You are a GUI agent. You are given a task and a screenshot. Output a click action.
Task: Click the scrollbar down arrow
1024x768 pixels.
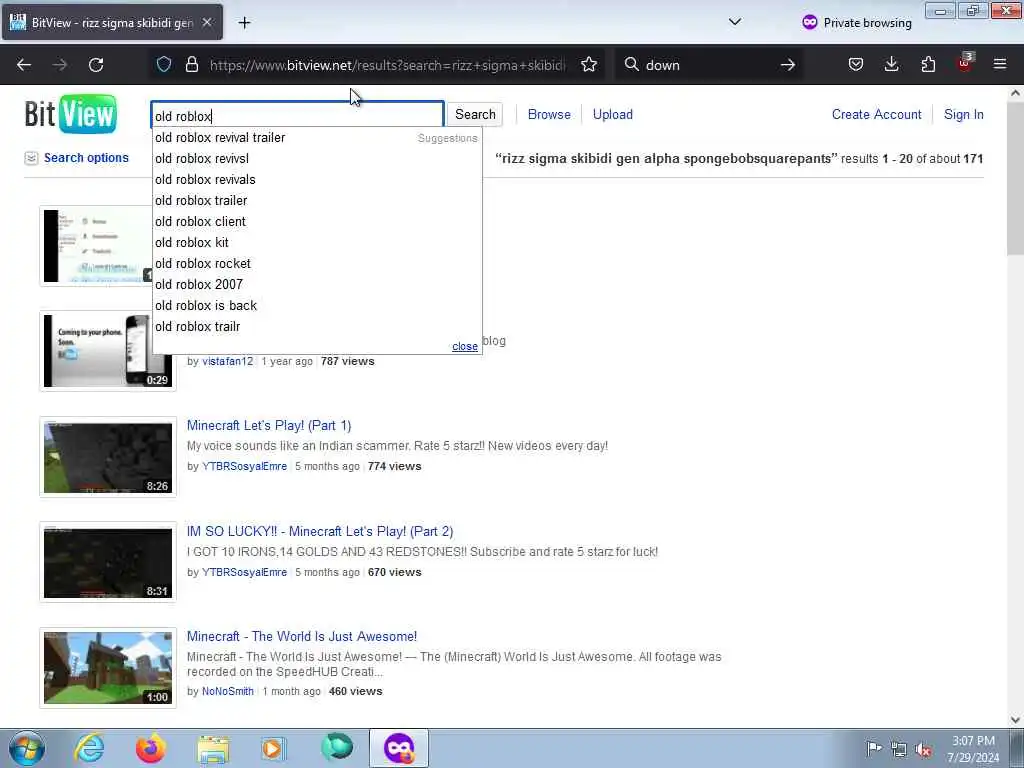click(x=1015, y=720)
